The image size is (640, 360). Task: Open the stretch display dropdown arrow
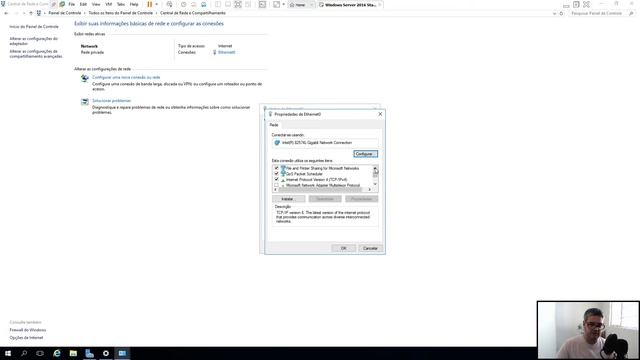tap(283, 4)
